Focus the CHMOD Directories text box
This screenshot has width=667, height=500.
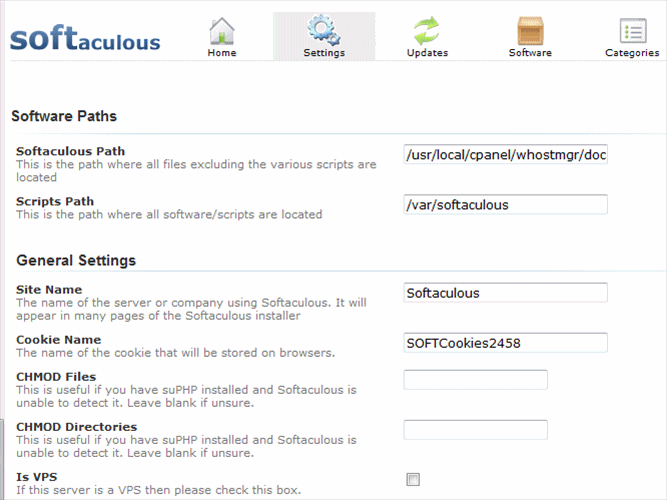(x=475, y=430)
